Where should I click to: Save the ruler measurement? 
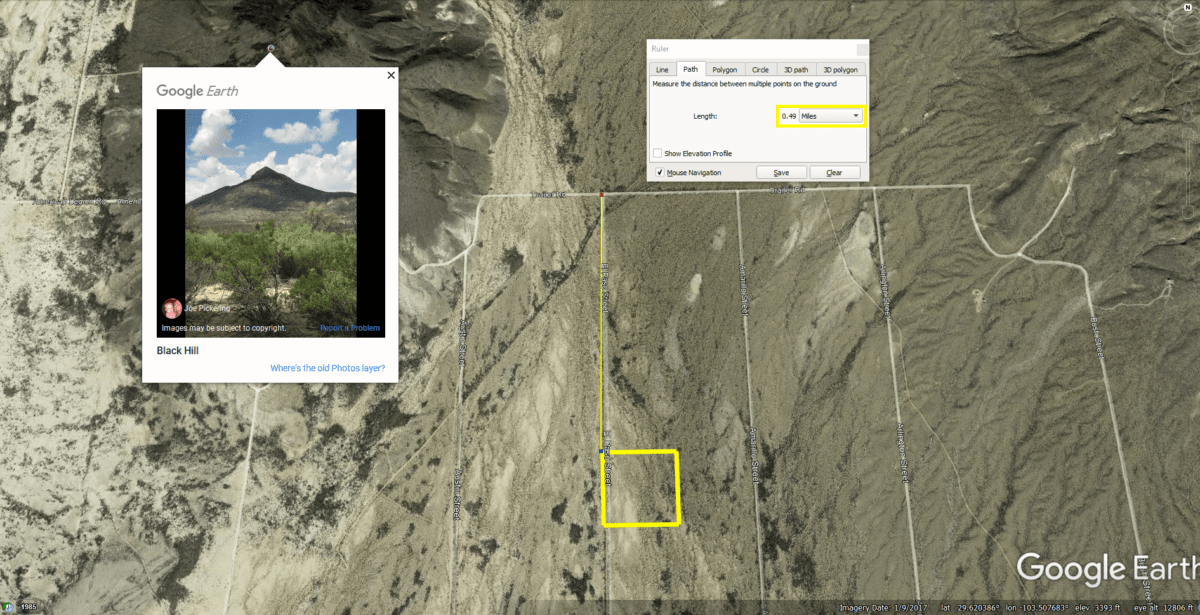coord(781,172)
